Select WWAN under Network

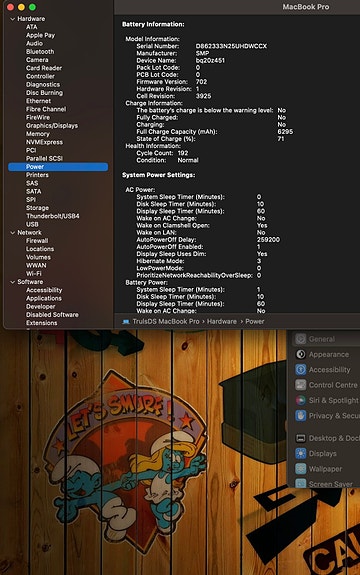coord(36,265)
